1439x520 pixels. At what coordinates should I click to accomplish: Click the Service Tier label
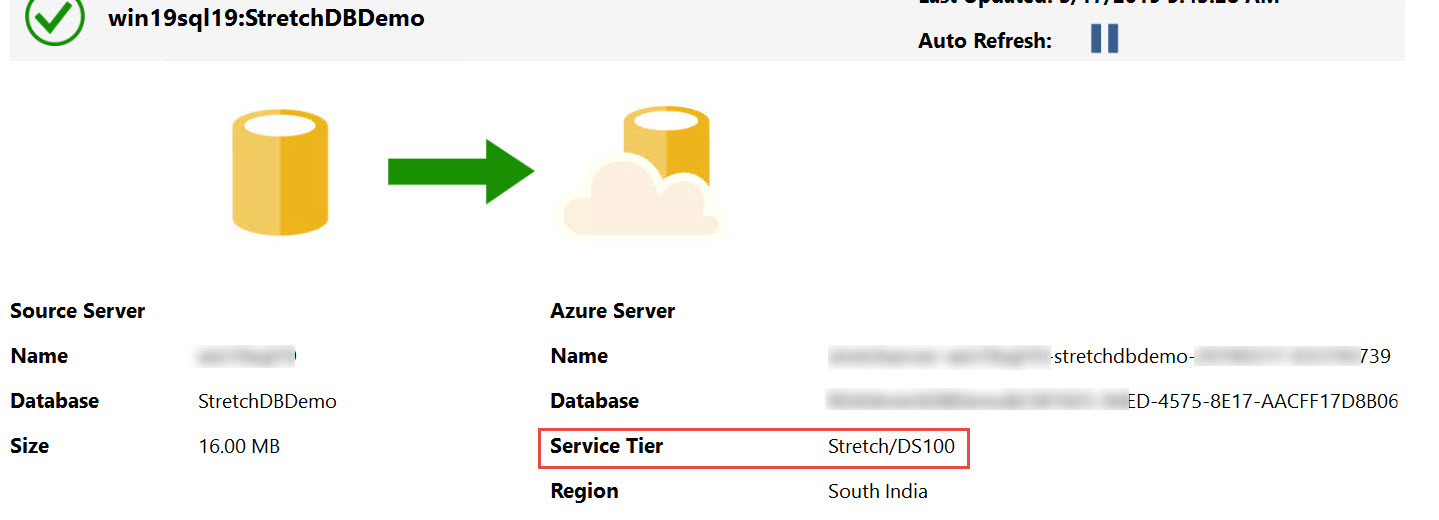607,446
